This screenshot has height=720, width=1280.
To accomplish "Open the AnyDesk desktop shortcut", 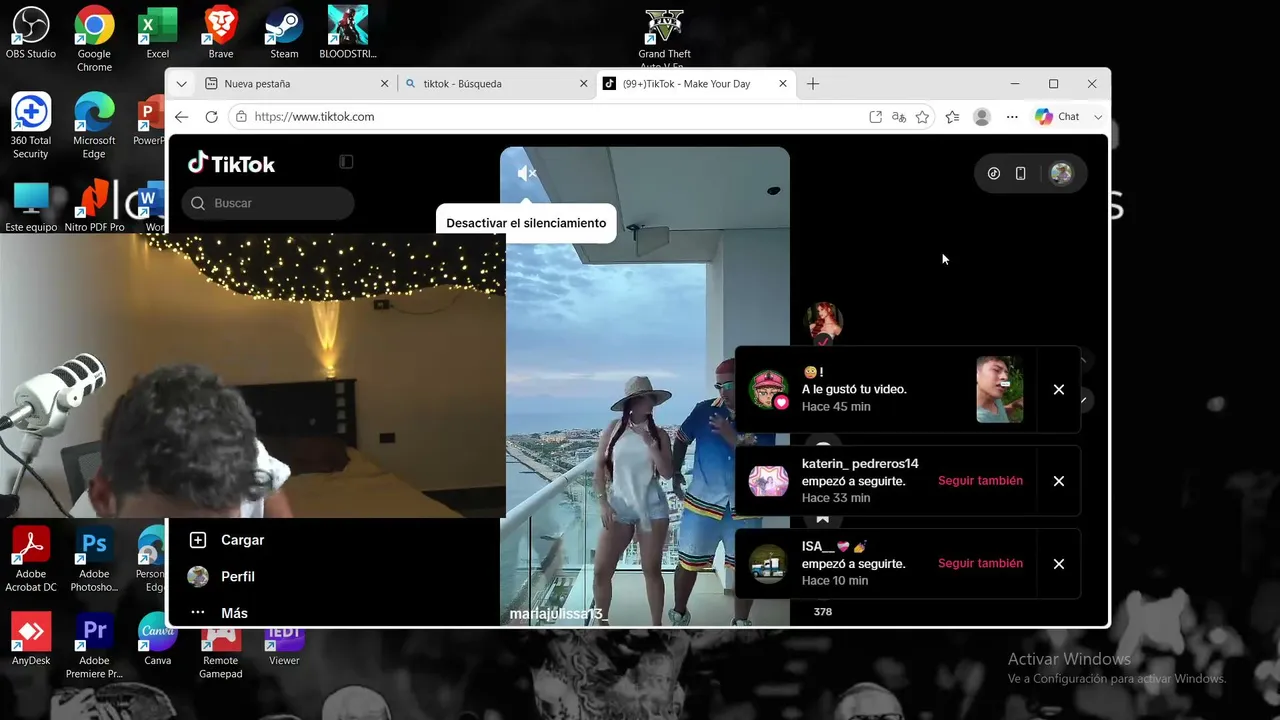I will point(31,640).
